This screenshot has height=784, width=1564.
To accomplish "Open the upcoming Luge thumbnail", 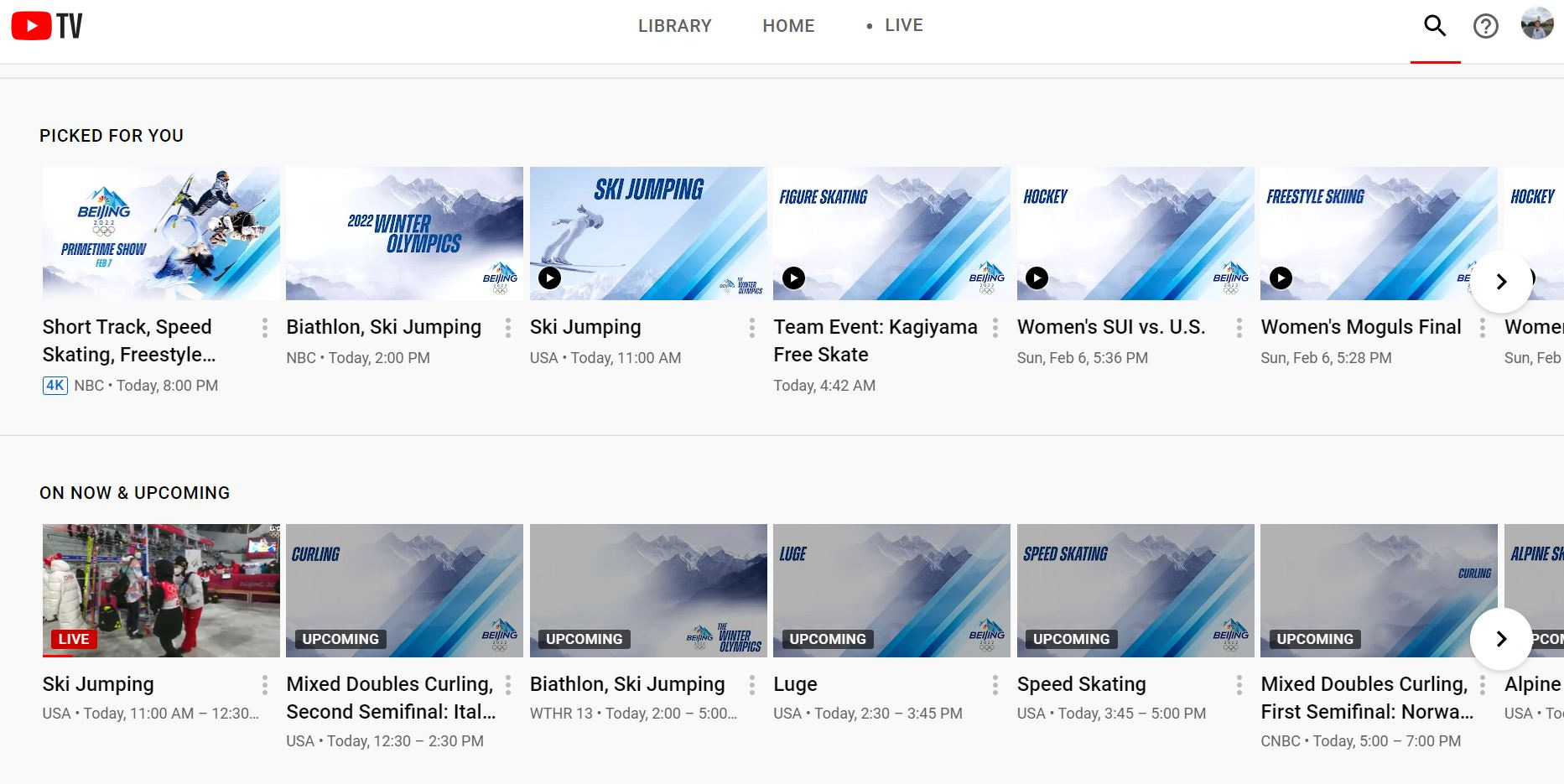I will (x=891, y=590).
